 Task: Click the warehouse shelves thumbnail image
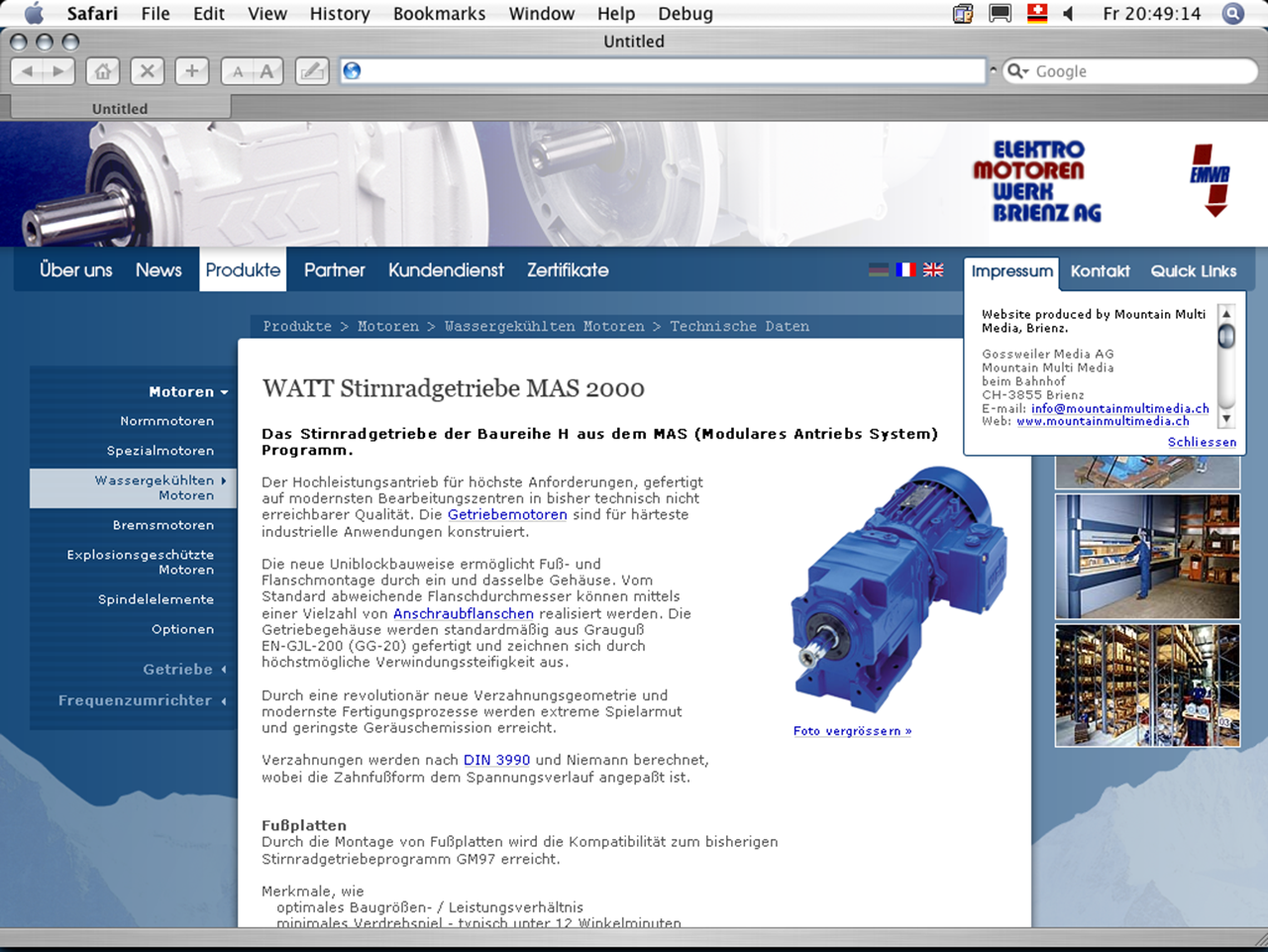point(1147,686)
